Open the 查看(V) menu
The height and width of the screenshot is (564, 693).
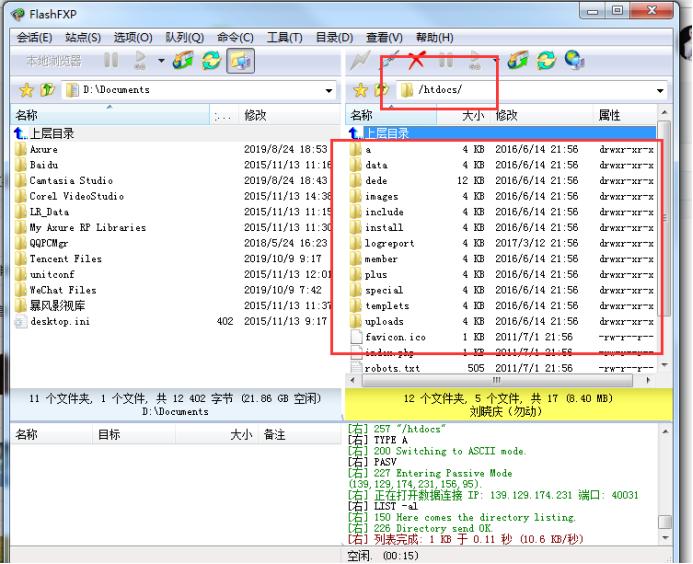click(x=384, y=38)
